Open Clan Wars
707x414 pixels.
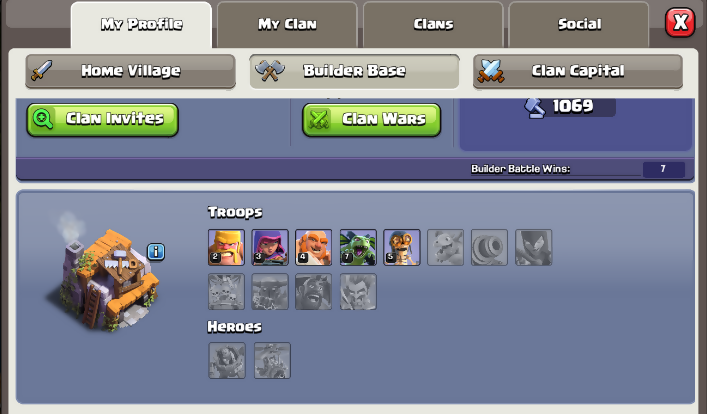[372, 120]
